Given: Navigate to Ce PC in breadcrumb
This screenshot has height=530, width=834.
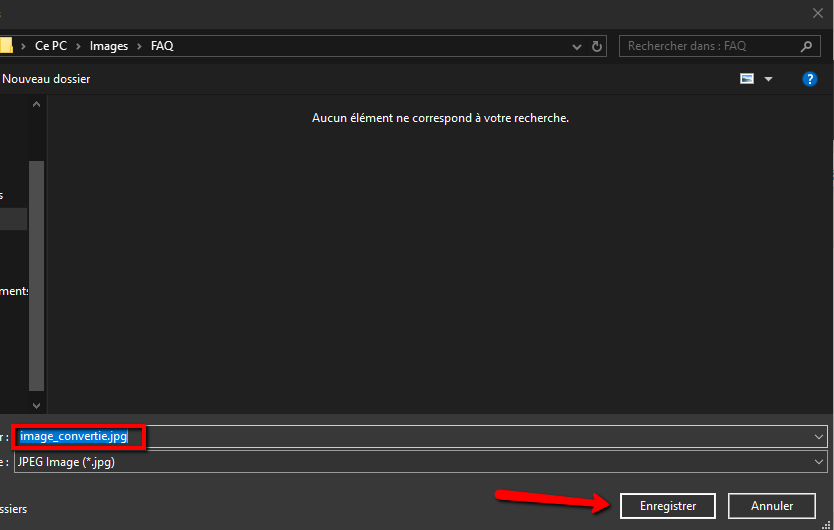Looking at the screenshot, I should click(52, 46).
